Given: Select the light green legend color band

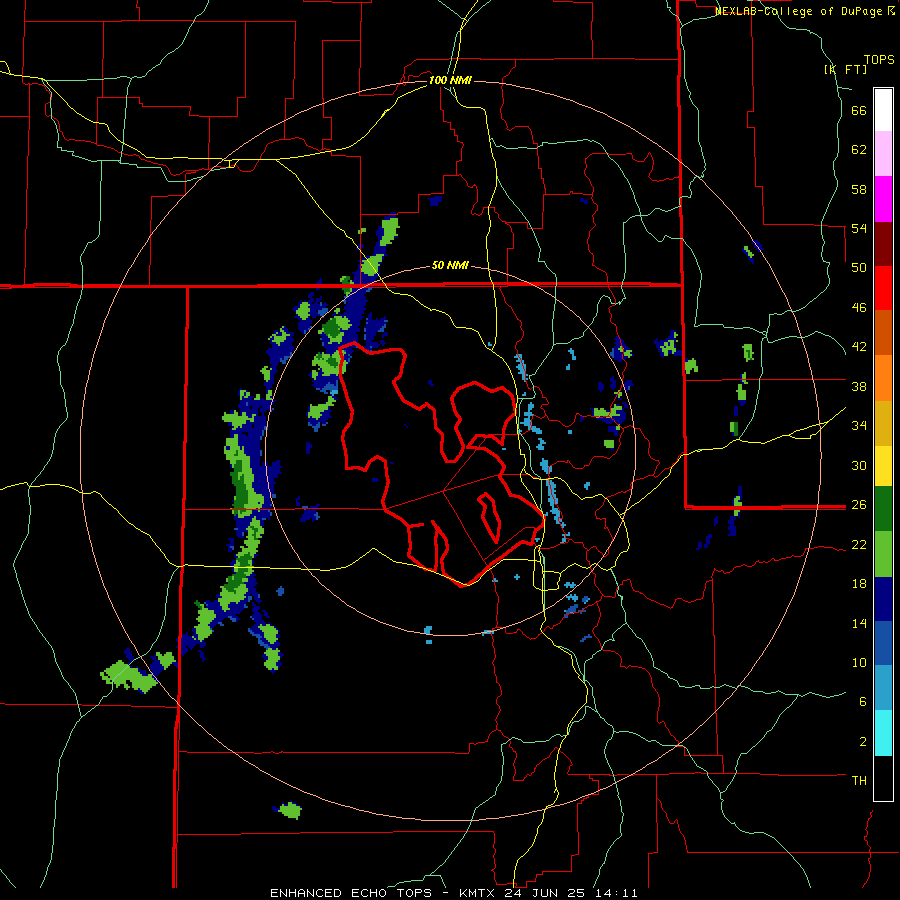Looking at the screenshot, I should (x=883, y=554).
